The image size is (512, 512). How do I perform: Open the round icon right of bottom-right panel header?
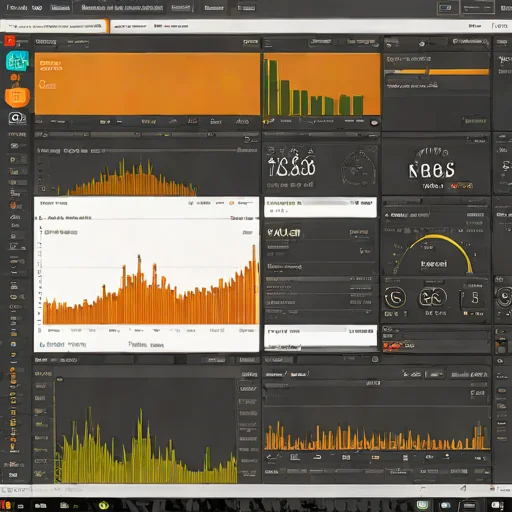(375, 359)
